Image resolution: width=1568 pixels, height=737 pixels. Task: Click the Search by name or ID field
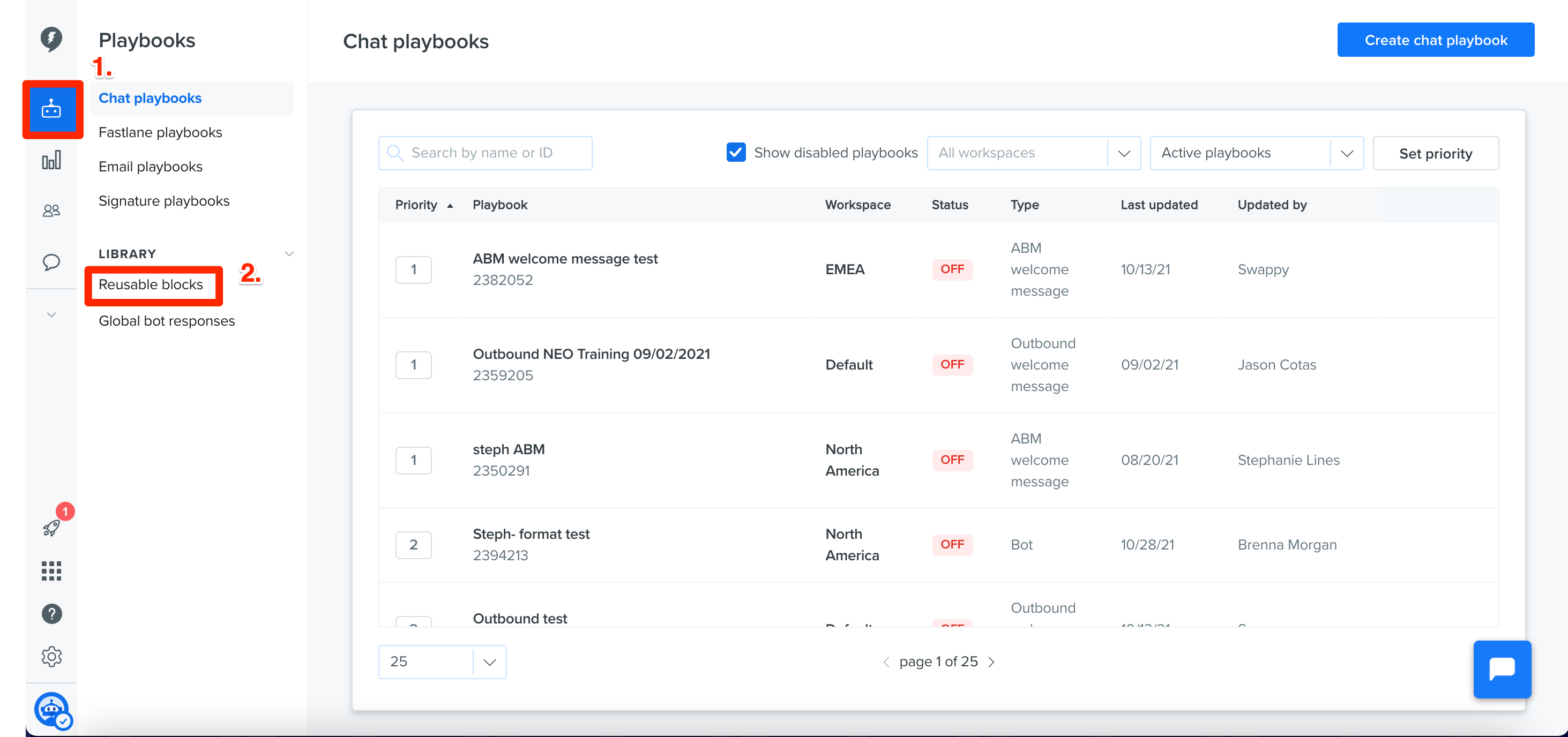[x=485, y=153]
